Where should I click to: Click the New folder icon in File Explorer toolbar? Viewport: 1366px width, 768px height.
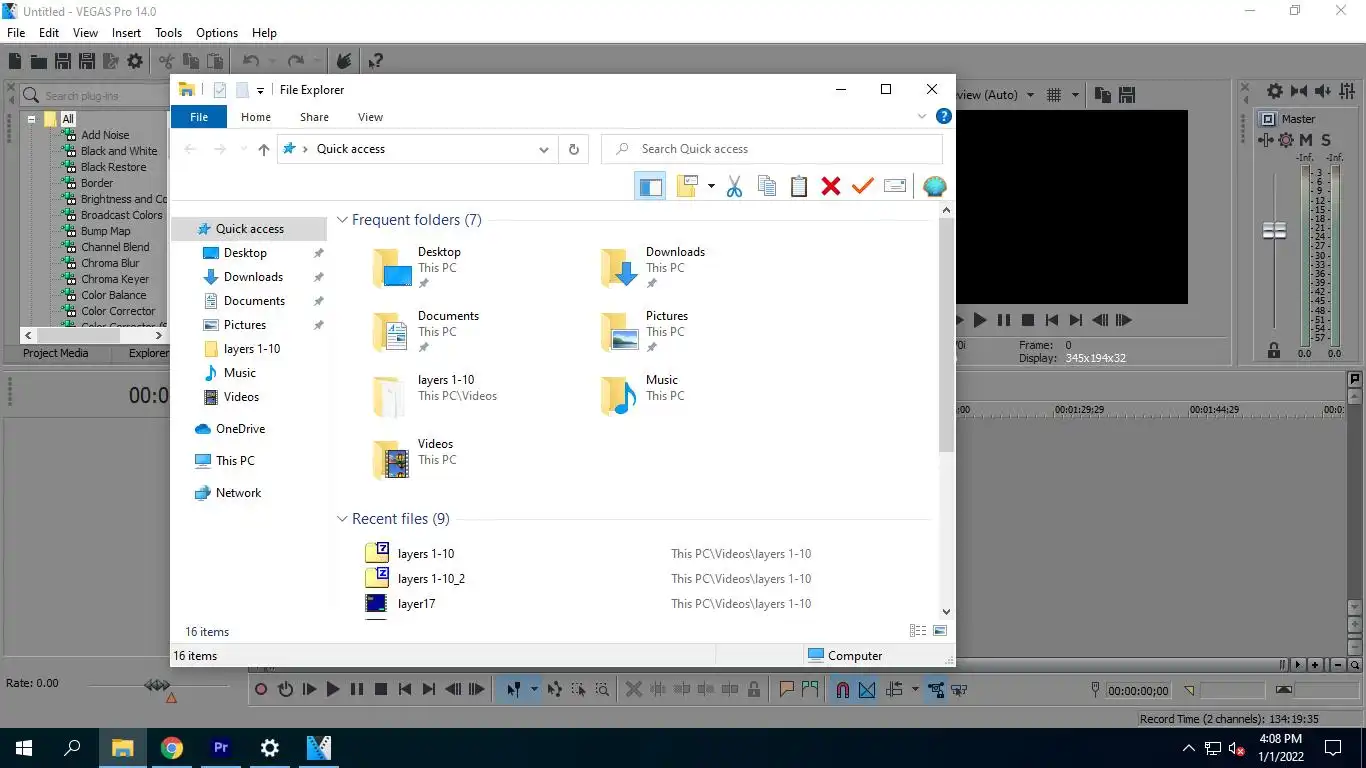pos(687,186)
